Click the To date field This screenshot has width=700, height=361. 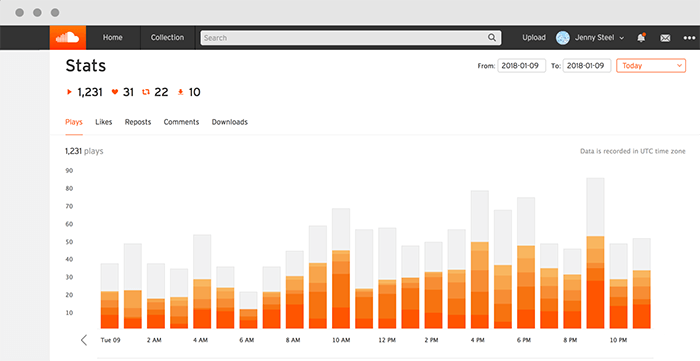pyautogui.click(x=587, y=66)
